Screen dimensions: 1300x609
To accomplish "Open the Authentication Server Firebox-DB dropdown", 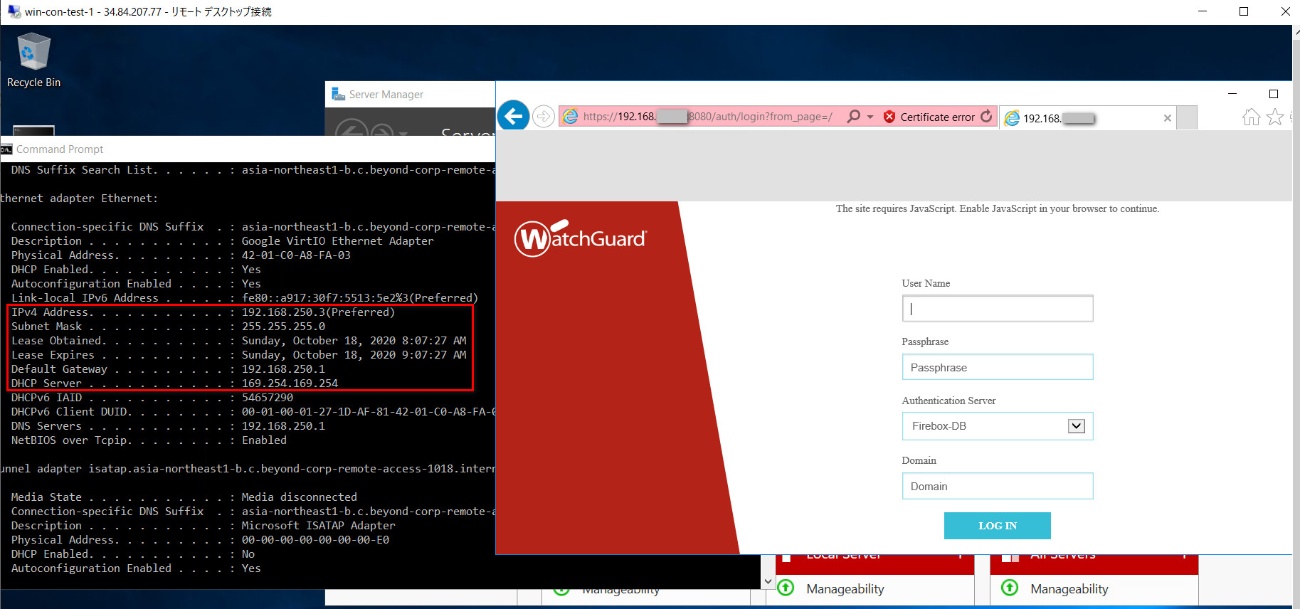I will click(997, 426).
